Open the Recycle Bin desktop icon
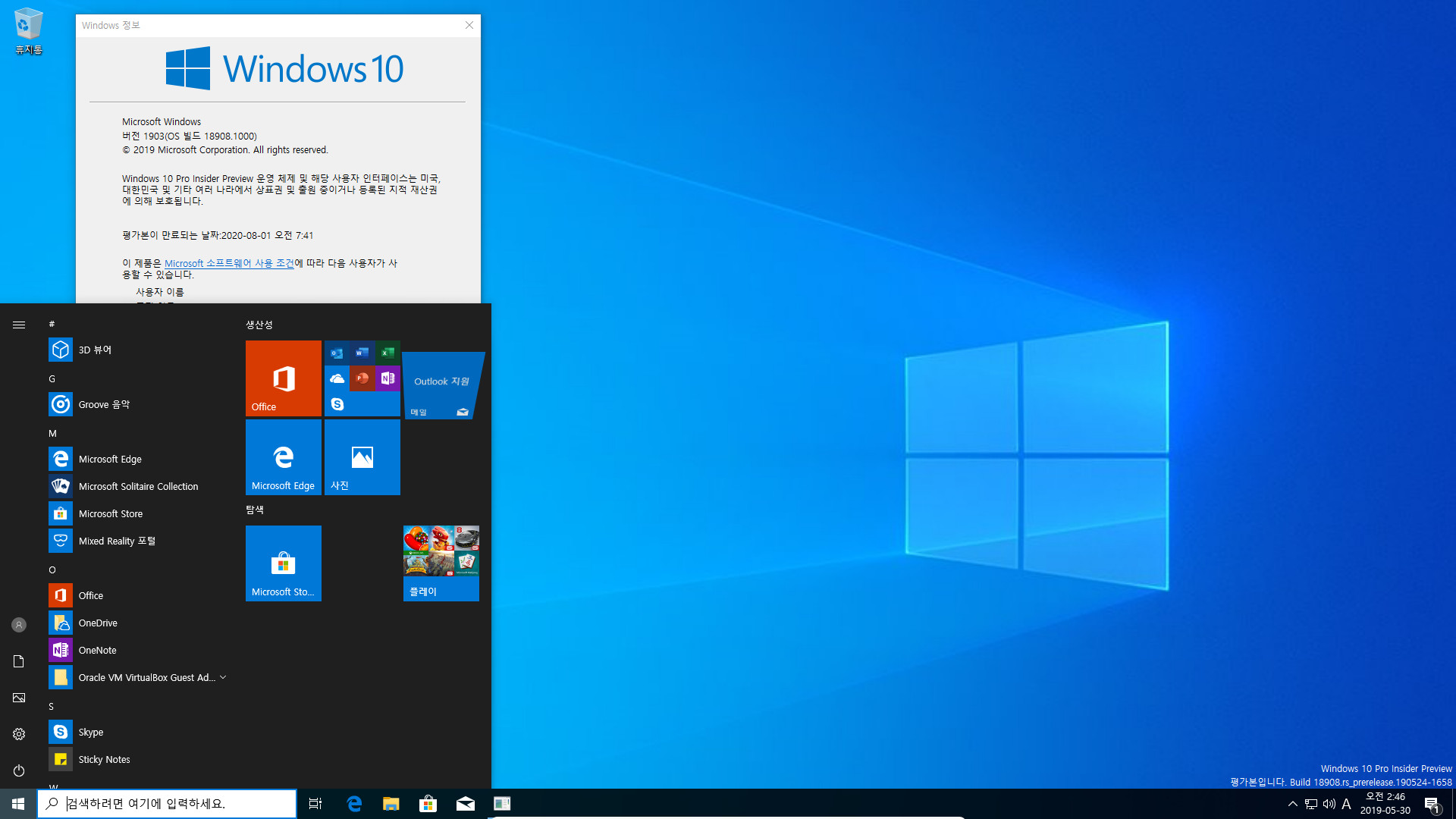 click(28, 31)
